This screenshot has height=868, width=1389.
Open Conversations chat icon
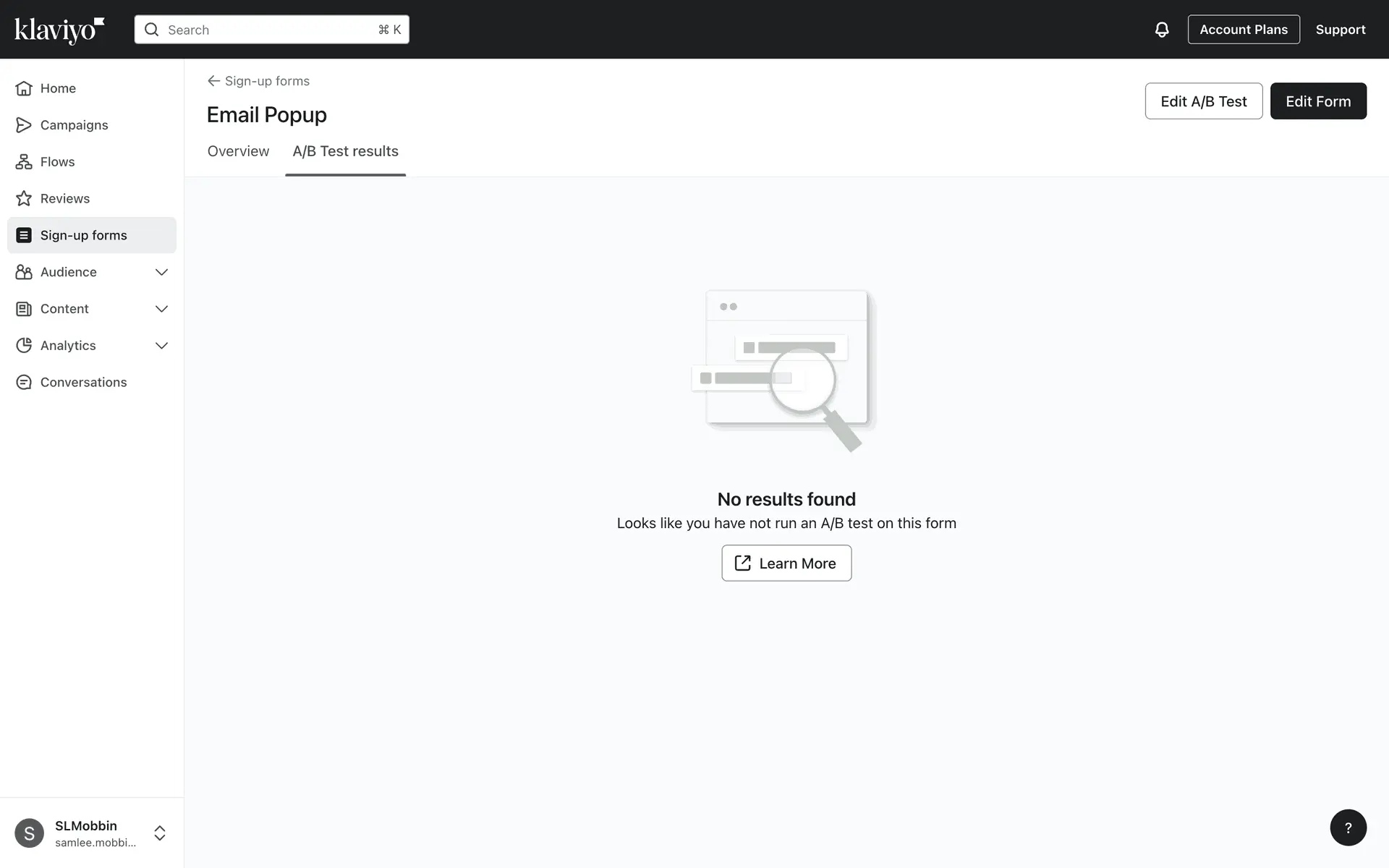tap(24, 383)
